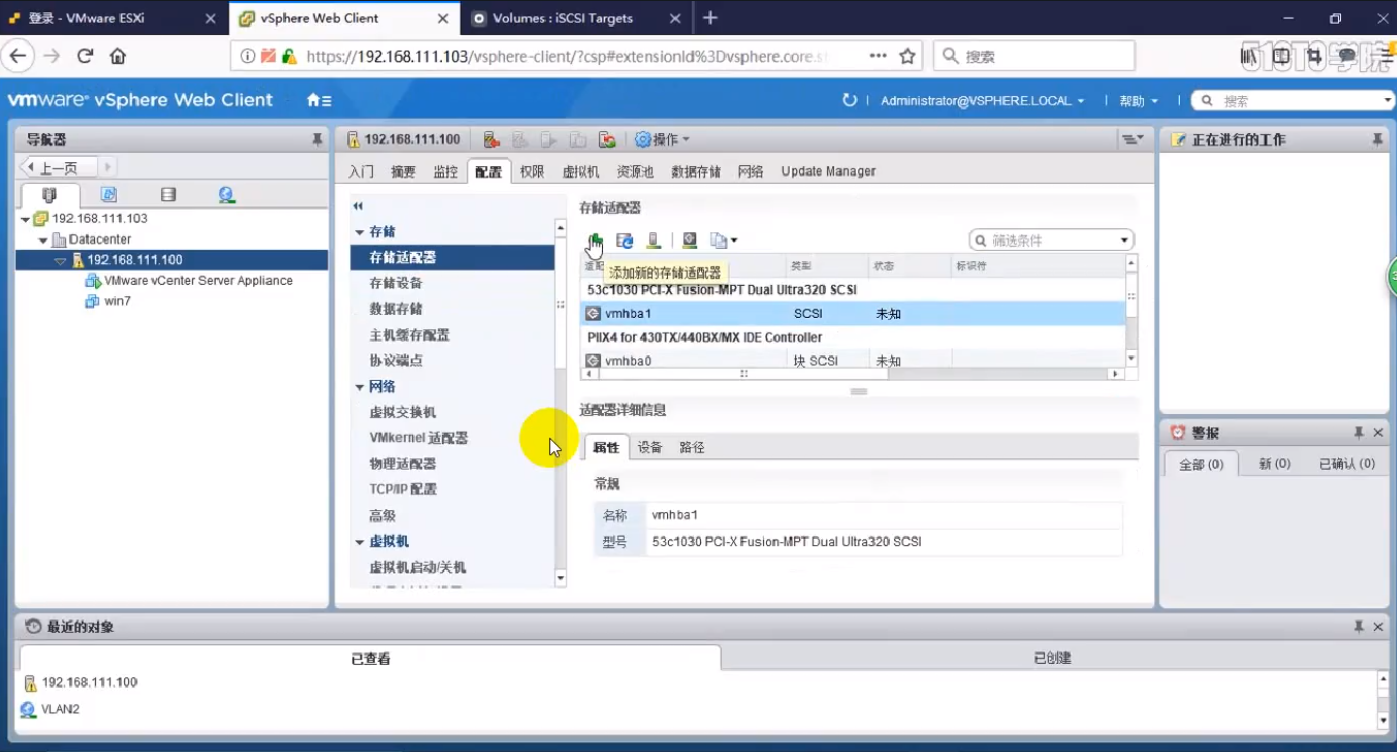The image size is (1397, 752).
Task: Open the 数据存储 top tab
Action: [x=696, y=172]
